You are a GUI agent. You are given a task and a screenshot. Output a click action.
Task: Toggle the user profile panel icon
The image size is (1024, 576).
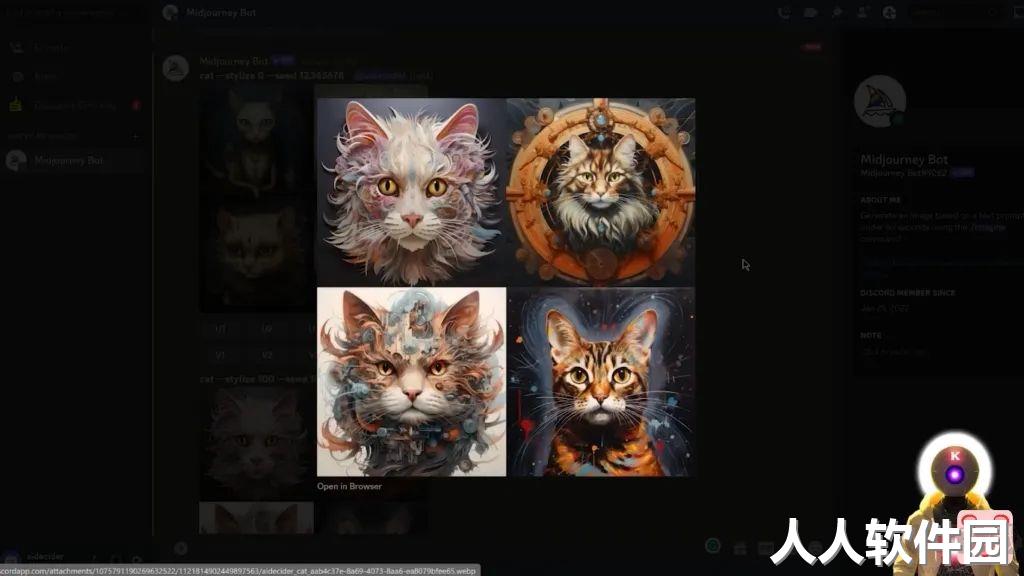click(x=889, y=12)
